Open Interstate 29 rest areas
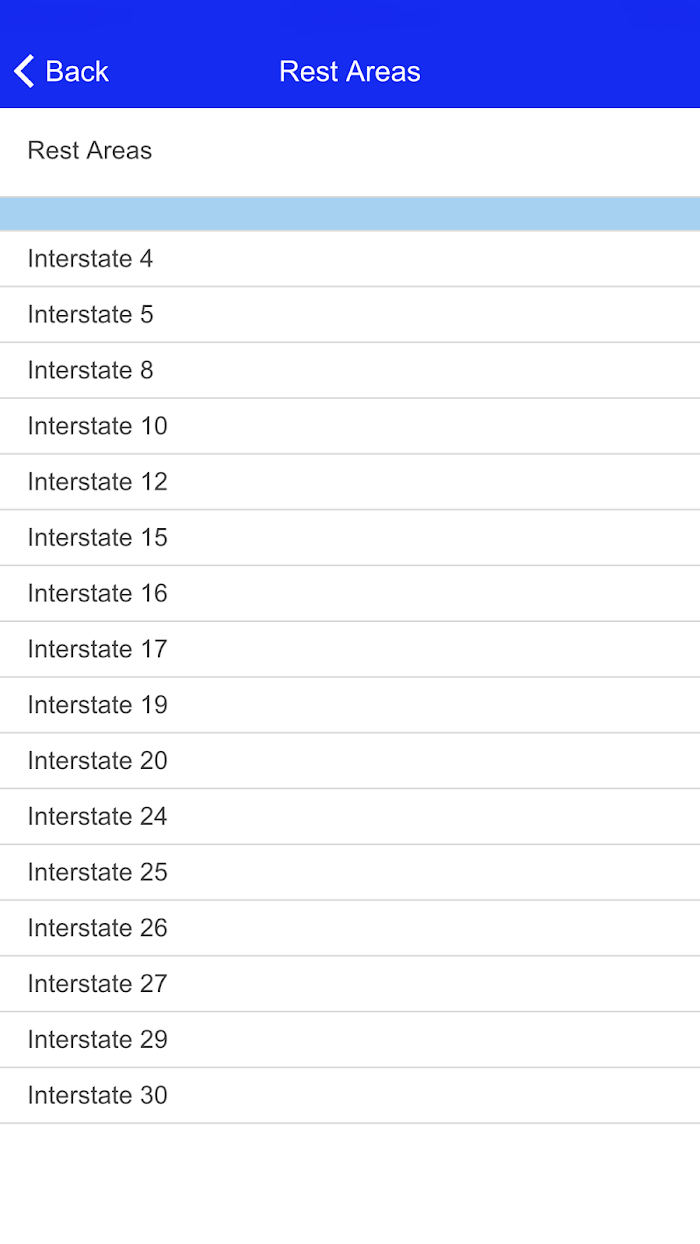Screen dimensions: 700x1244 pos(350,1040)
